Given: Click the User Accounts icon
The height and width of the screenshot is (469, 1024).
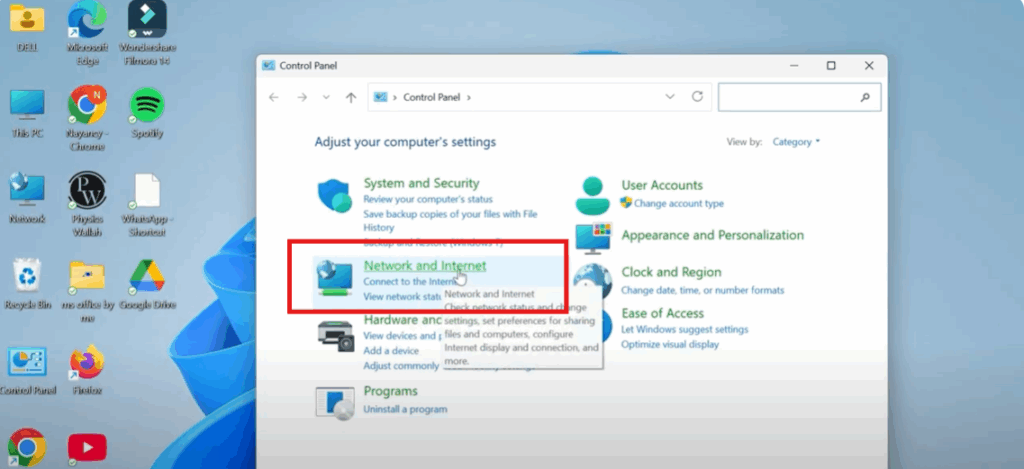Looking at the screenshot, I should click(593, 195).
